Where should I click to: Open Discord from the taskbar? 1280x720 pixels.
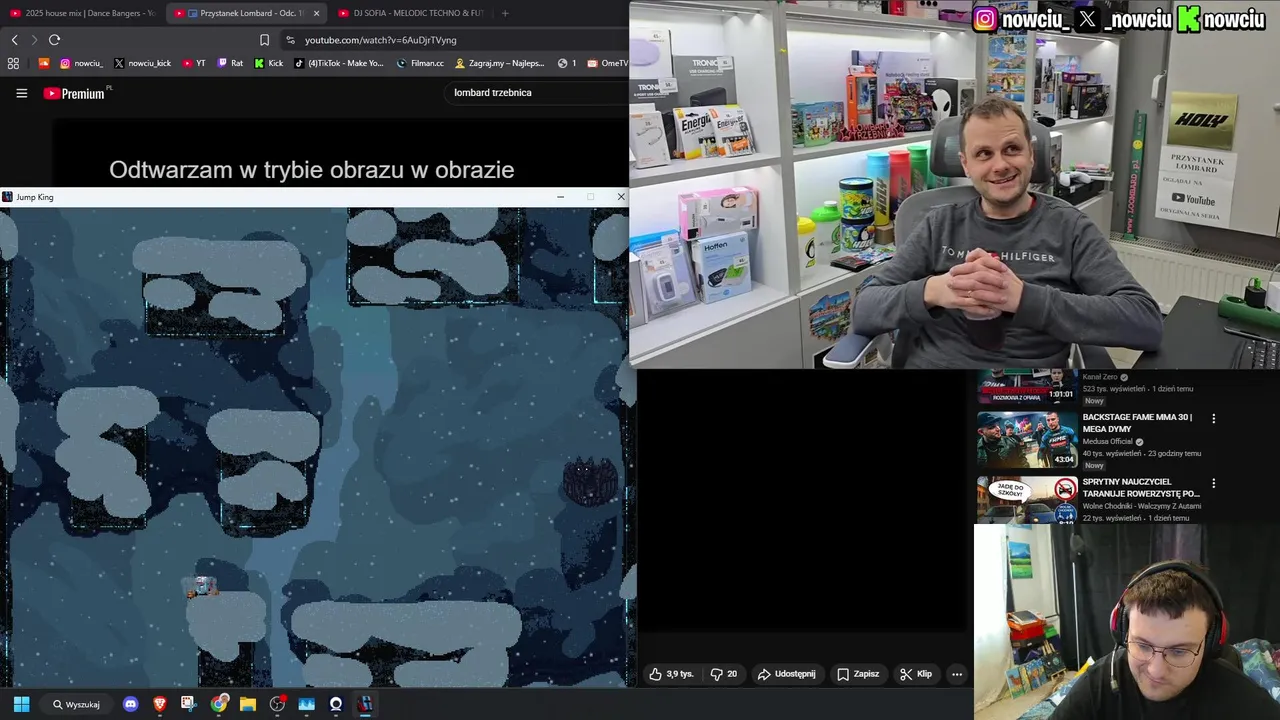coord(130,704)
